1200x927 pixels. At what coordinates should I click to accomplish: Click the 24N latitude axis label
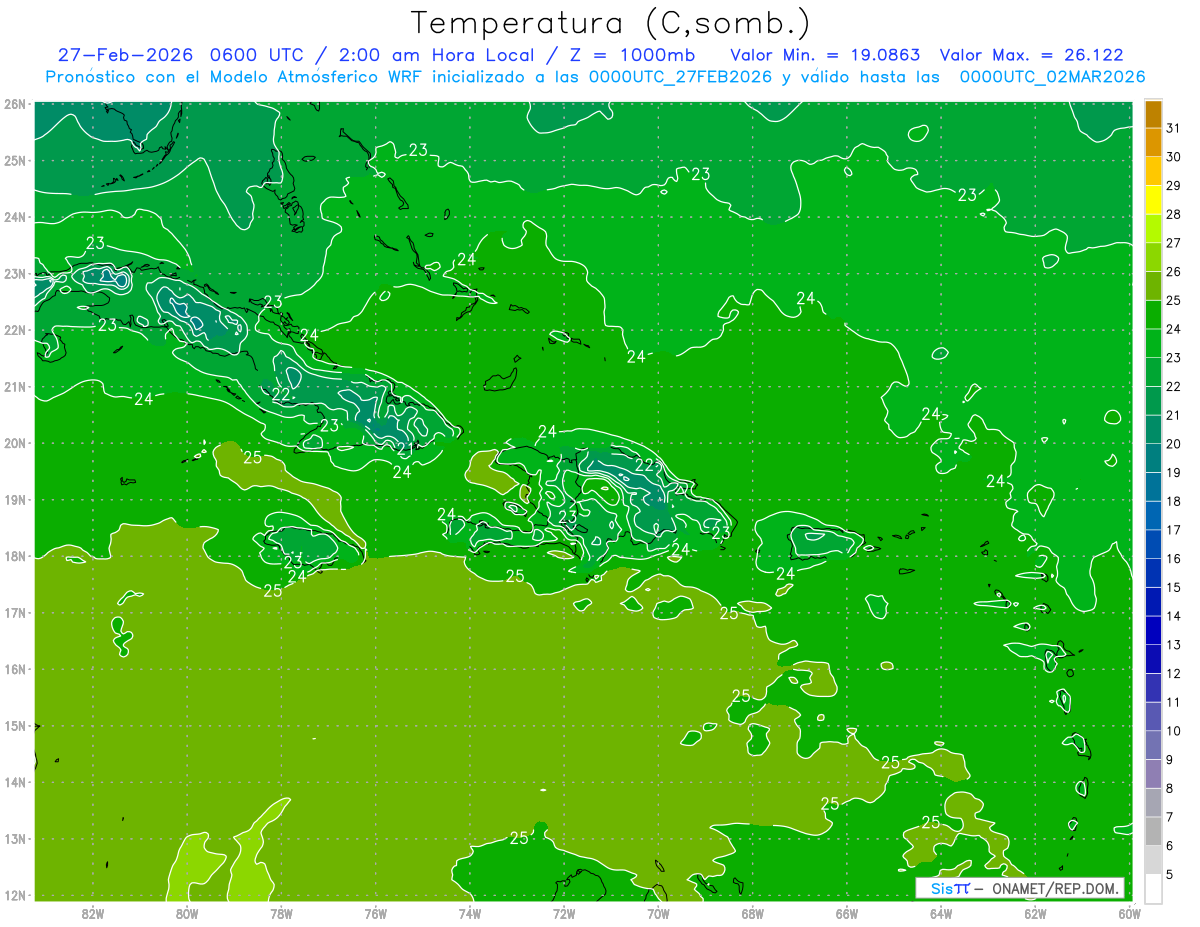pos(14,217)
